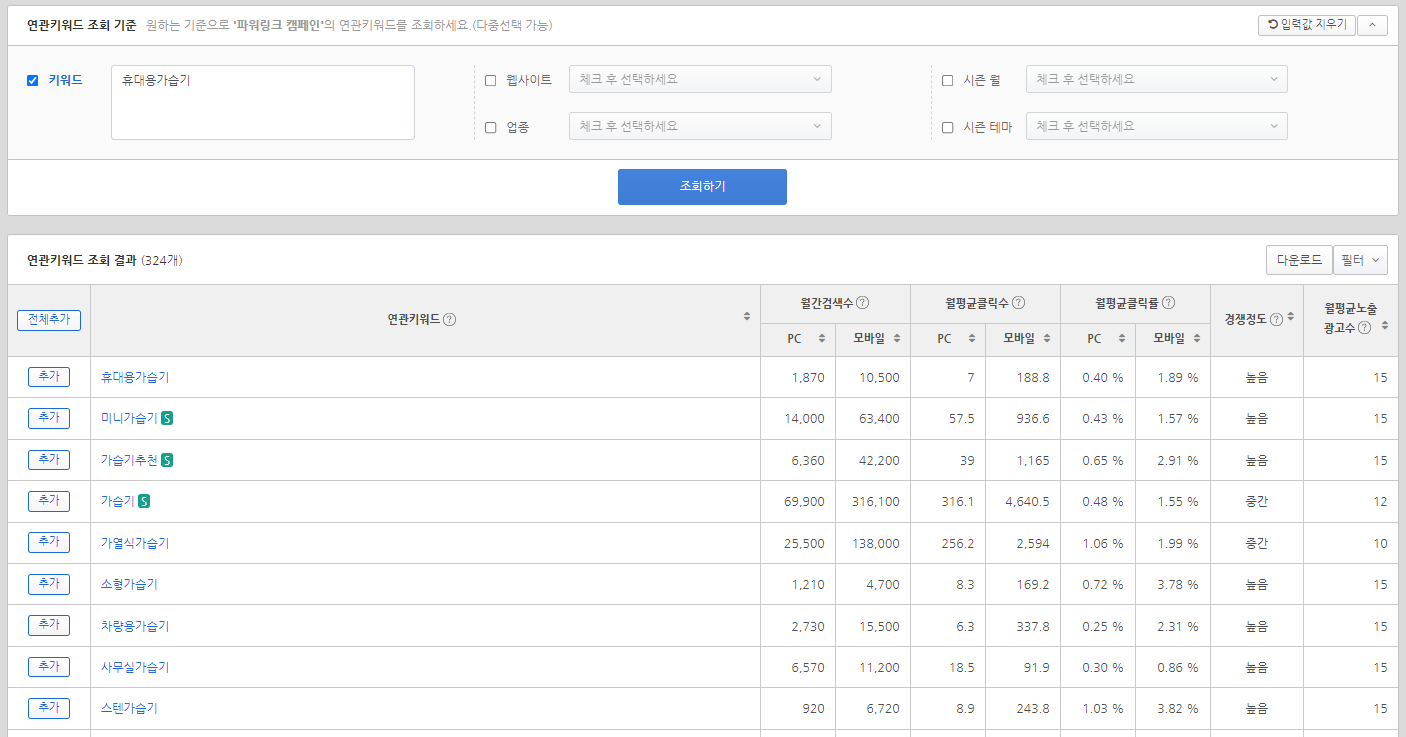
Task: Click the 조회하기 button
Action: pyautogui.click(x=702, y=187)
